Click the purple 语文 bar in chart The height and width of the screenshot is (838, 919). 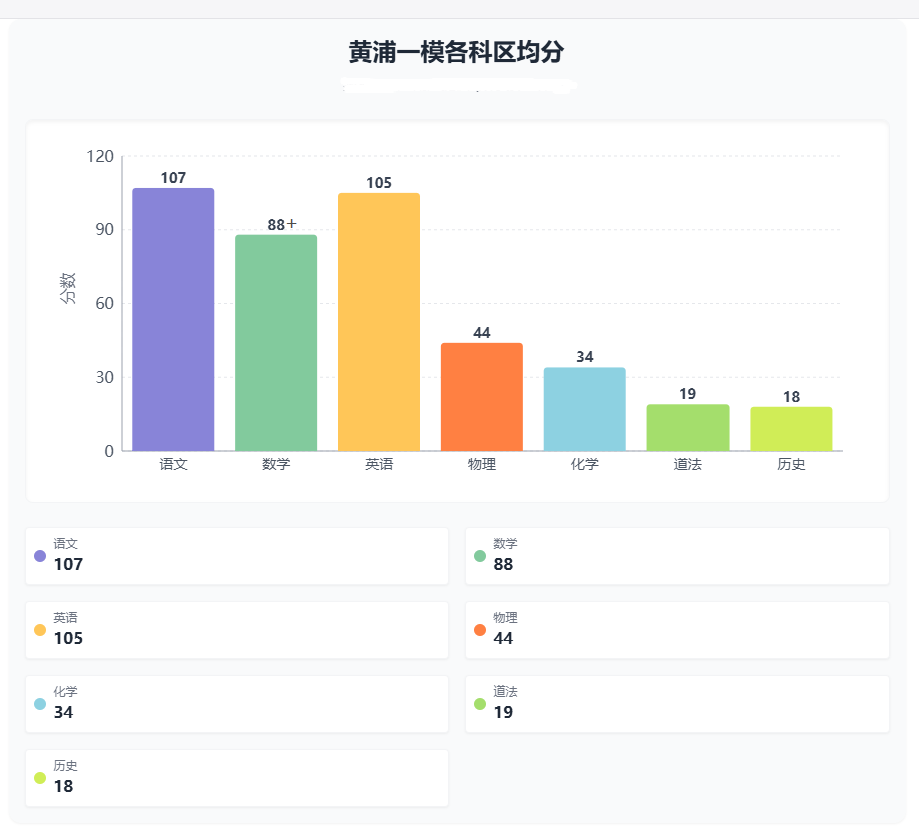coord(173,319)
